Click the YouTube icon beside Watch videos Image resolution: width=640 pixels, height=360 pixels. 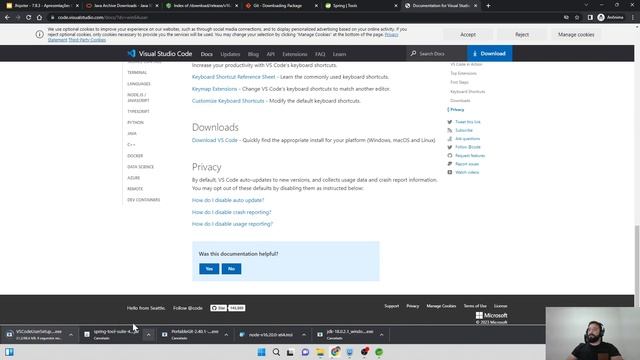point(450,172)
